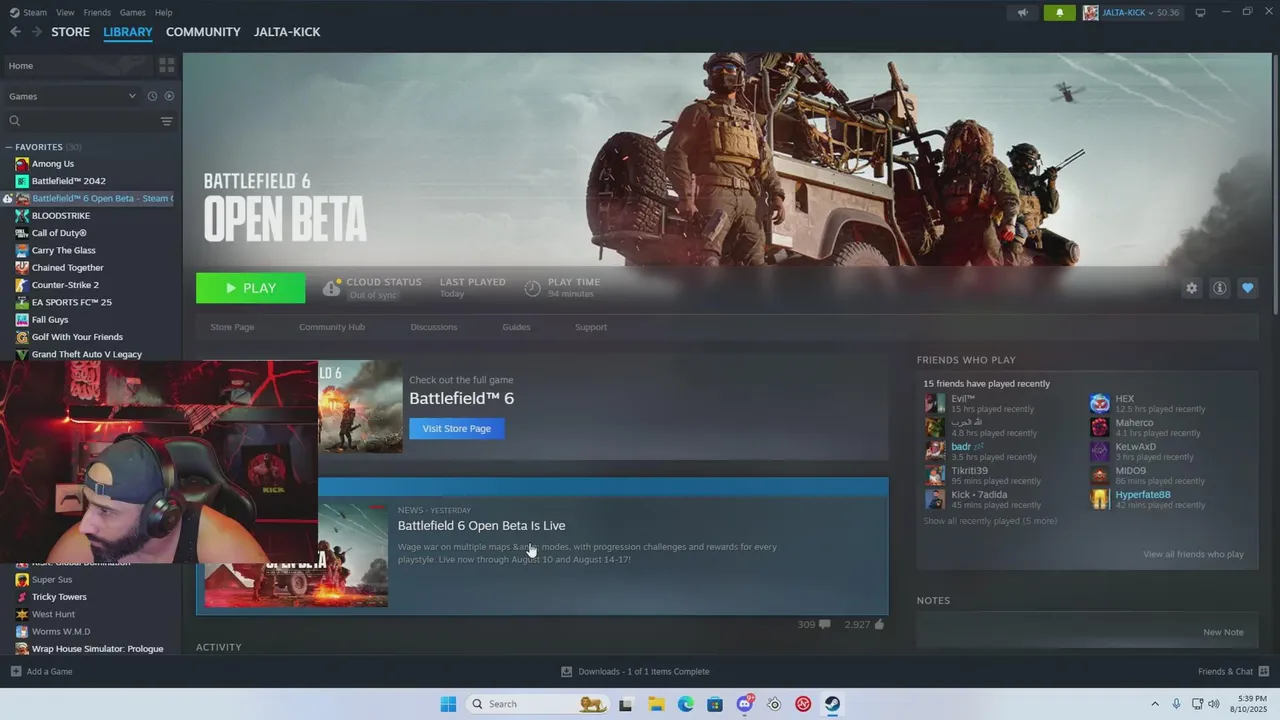Image resolution: width=1280 pixels, height=720 pixels.
Task: Open the Store Page tab
Action: [232, 327]
